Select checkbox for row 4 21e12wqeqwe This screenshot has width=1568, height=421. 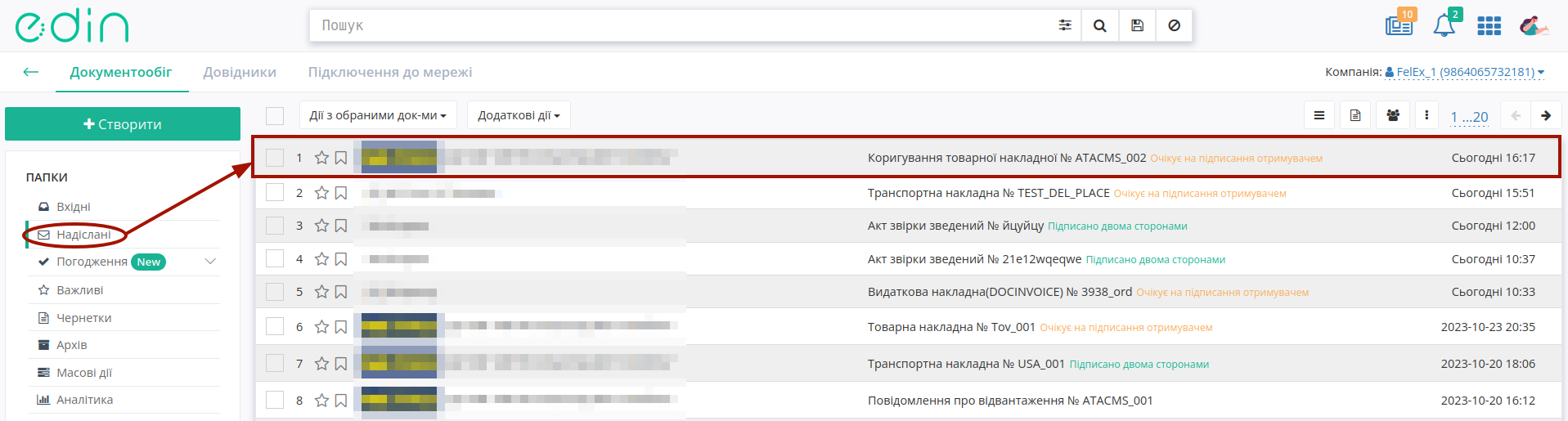pos(275,259)
